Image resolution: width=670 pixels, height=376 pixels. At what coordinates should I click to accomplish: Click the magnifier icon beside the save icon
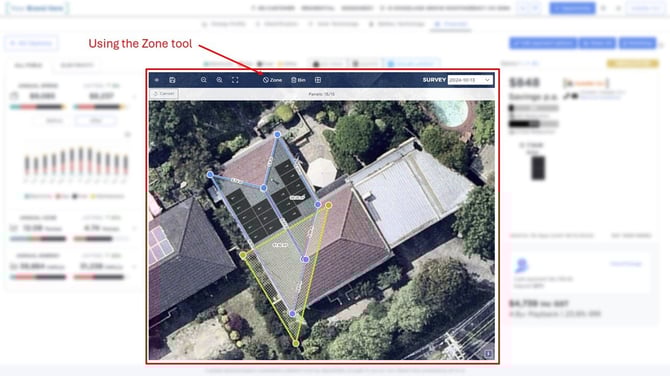point(204,80)
